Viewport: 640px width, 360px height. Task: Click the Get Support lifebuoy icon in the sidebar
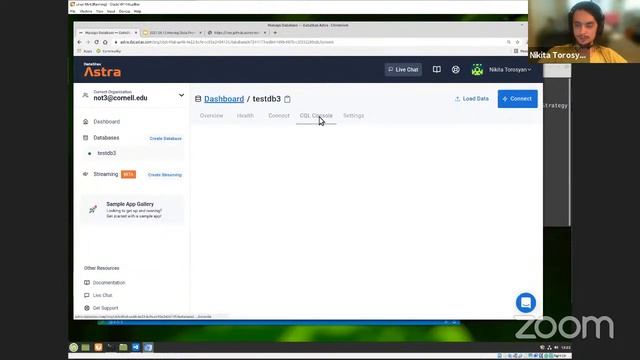87,308
